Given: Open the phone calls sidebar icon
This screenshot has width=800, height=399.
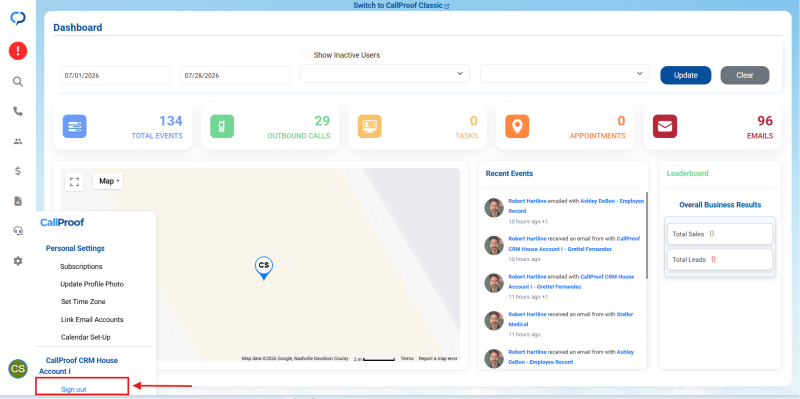Looking at the screenshot, I should [18, 111].
